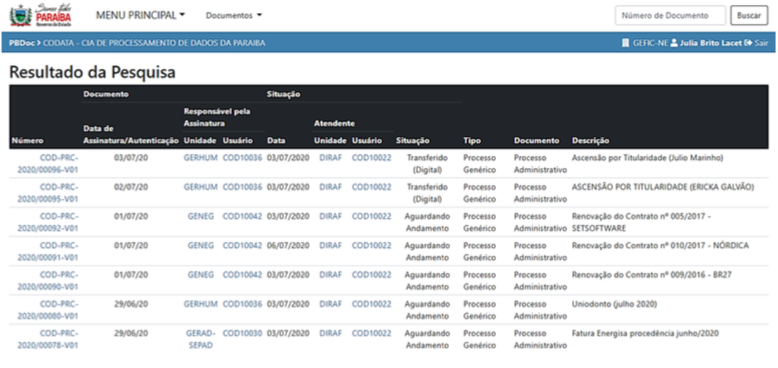
Task: Click attendant COD10022 in the 00095 row
Action: (x=372, y=187)
